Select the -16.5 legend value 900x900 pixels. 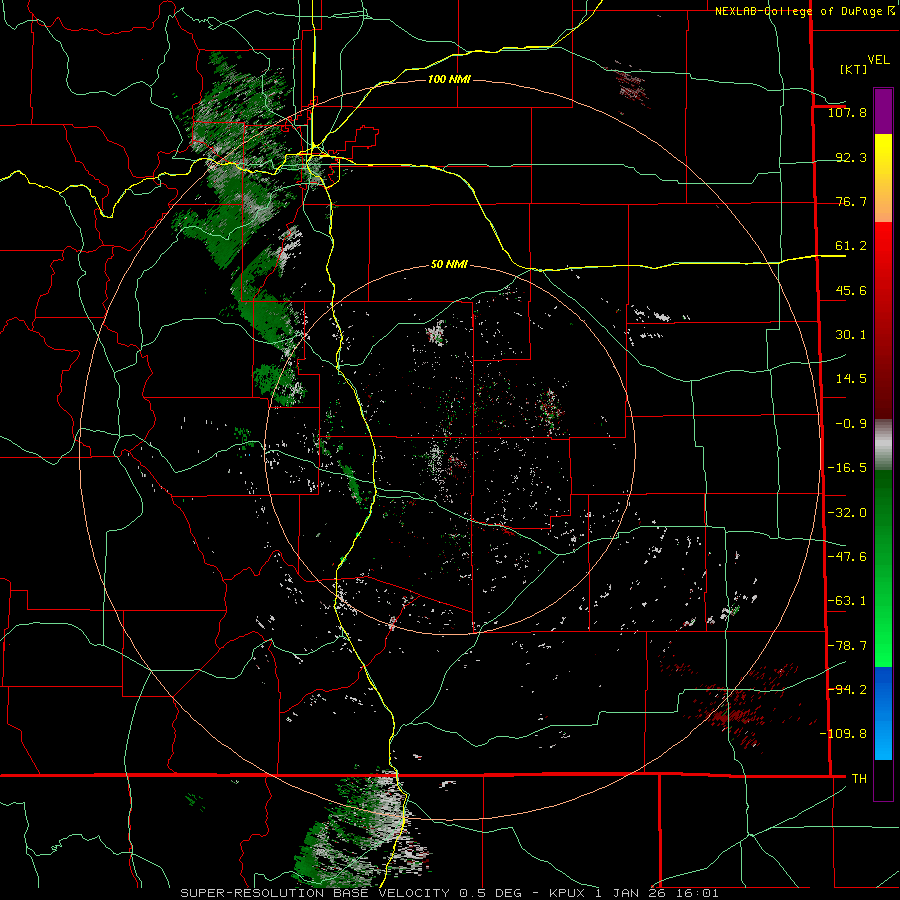pyautogui.click(x=847, y=468)
